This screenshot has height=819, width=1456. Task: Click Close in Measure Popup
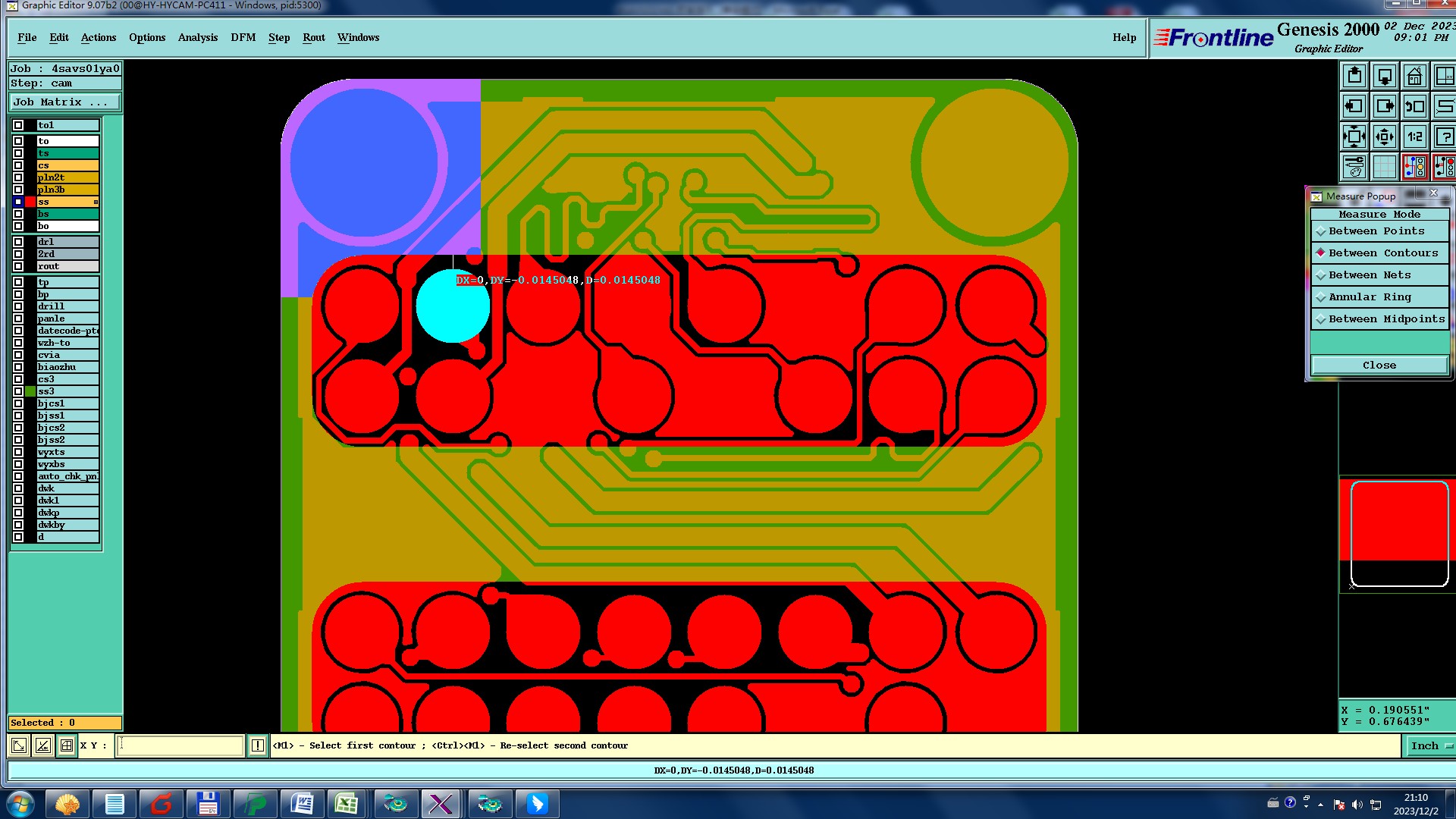(x=1379, y=366)
